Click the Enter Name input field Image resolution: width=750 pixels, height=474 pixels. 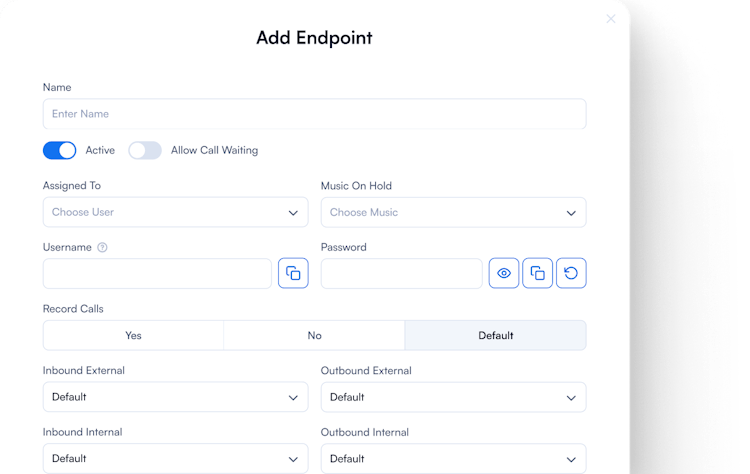pyautogui.click(x=314, y=114)
